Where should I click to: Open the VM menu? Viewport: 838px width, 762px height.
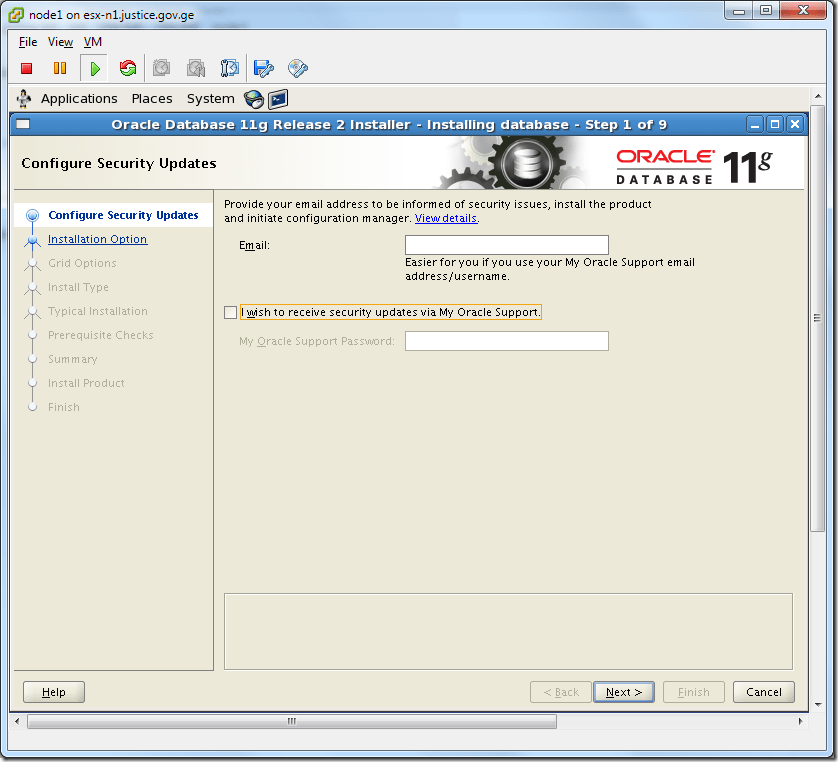tap(92, 42)
